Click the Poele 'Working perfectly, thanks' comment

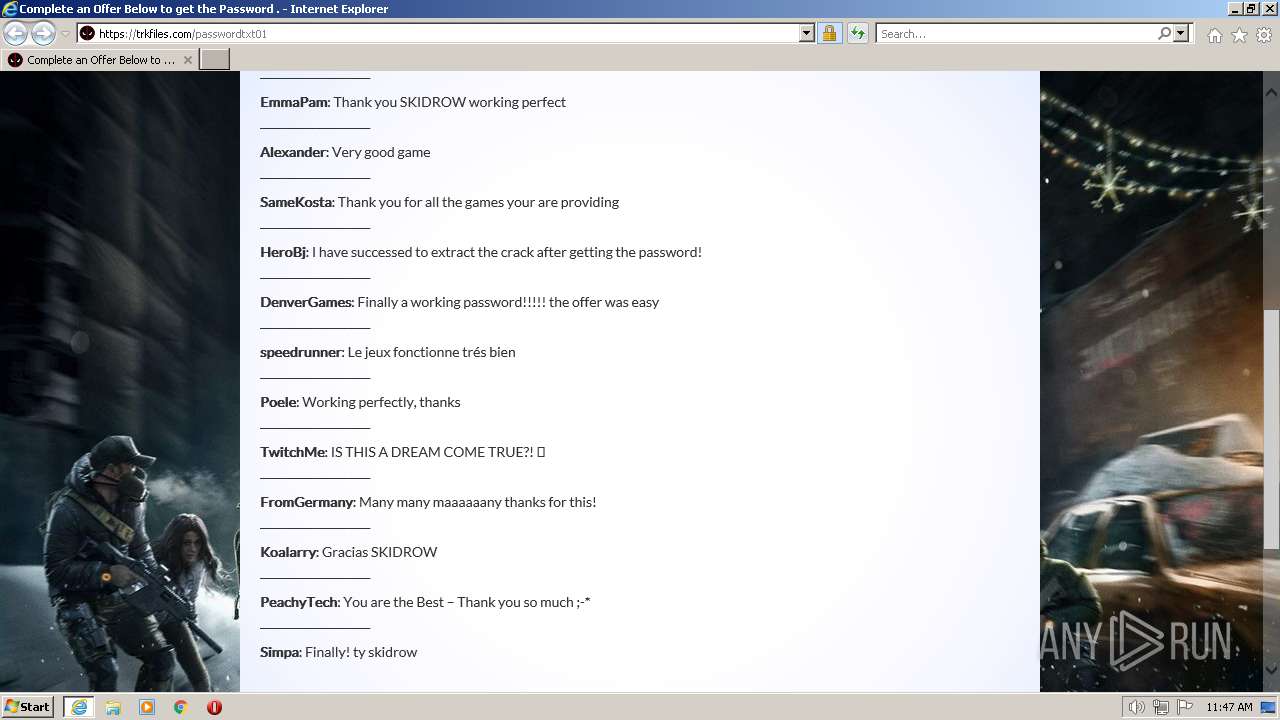(360, 402)
